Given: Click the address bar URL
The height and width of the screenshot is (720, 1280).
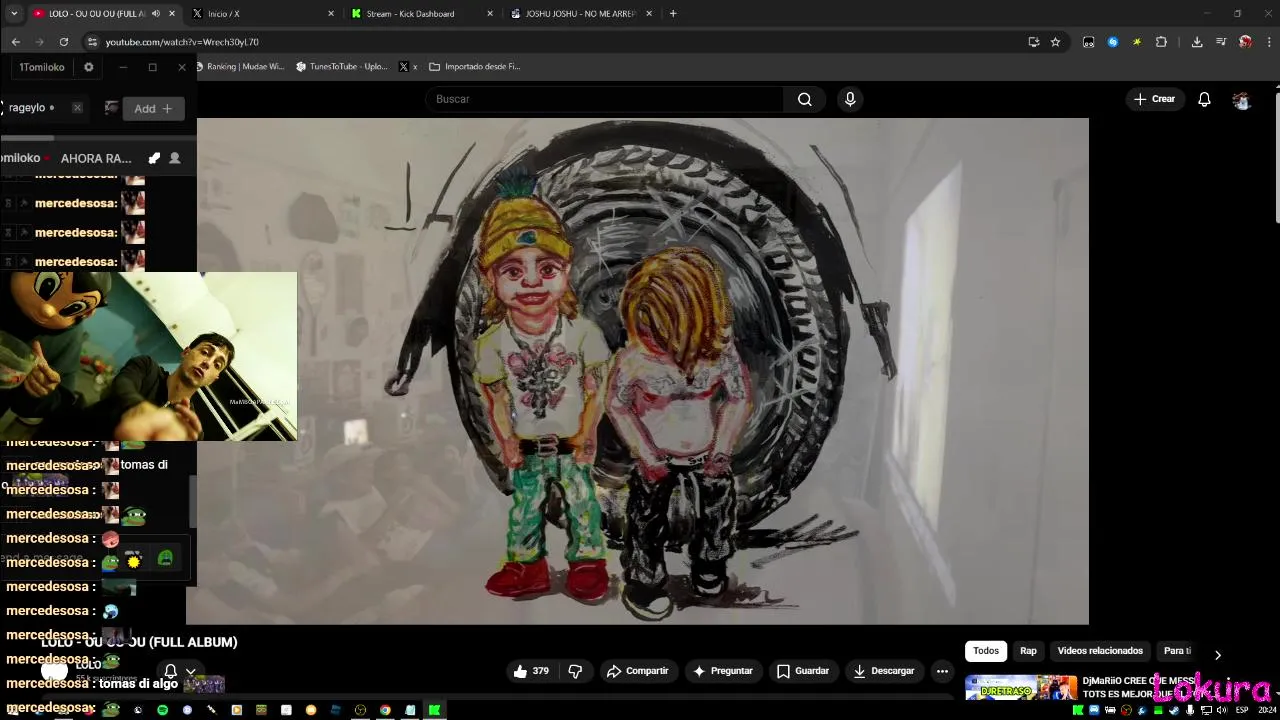Looking at the screenshot, I should pos(182,42).
